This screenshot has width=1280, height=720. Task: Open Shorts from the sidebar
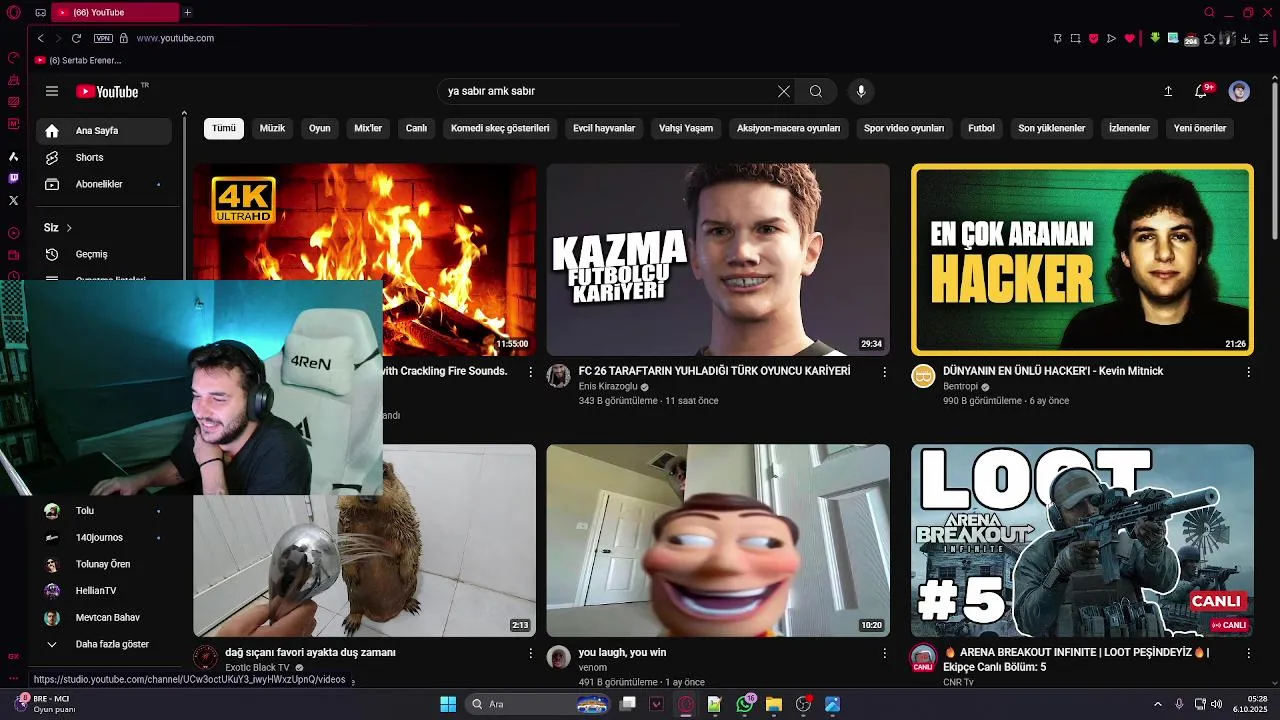click(x=104, y=158)
